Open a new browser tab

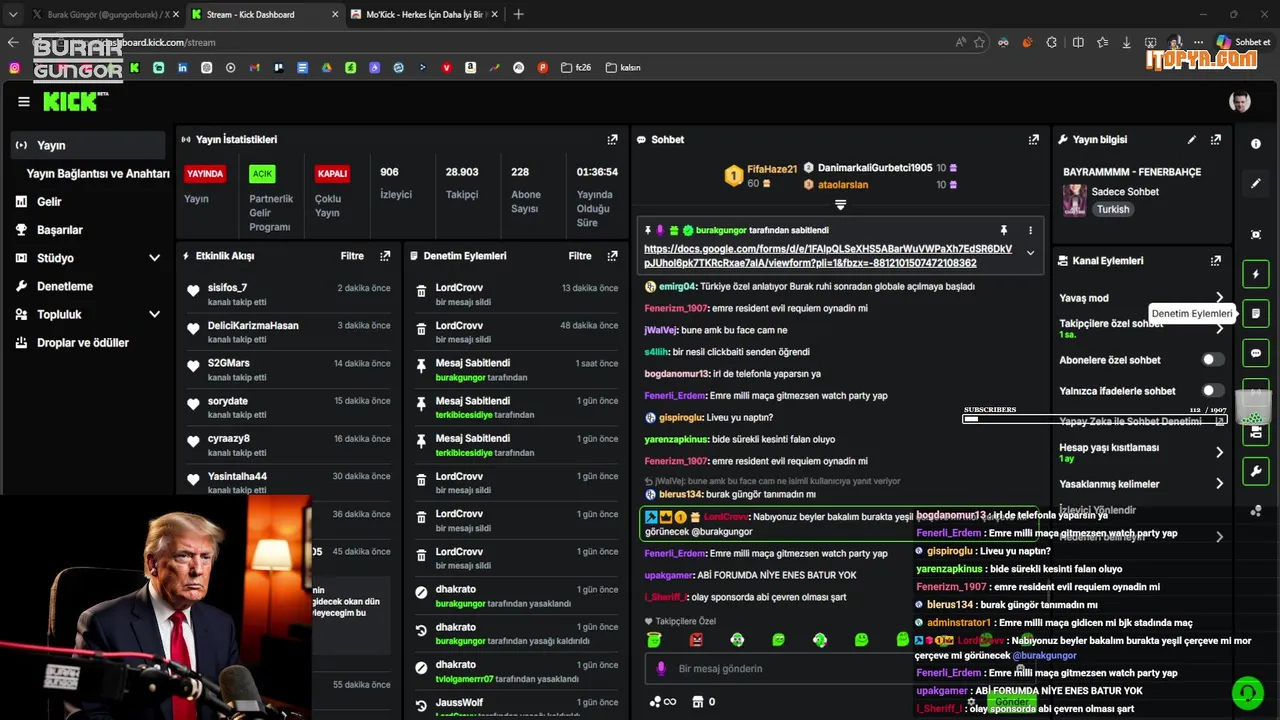click(x=518, y=14)
